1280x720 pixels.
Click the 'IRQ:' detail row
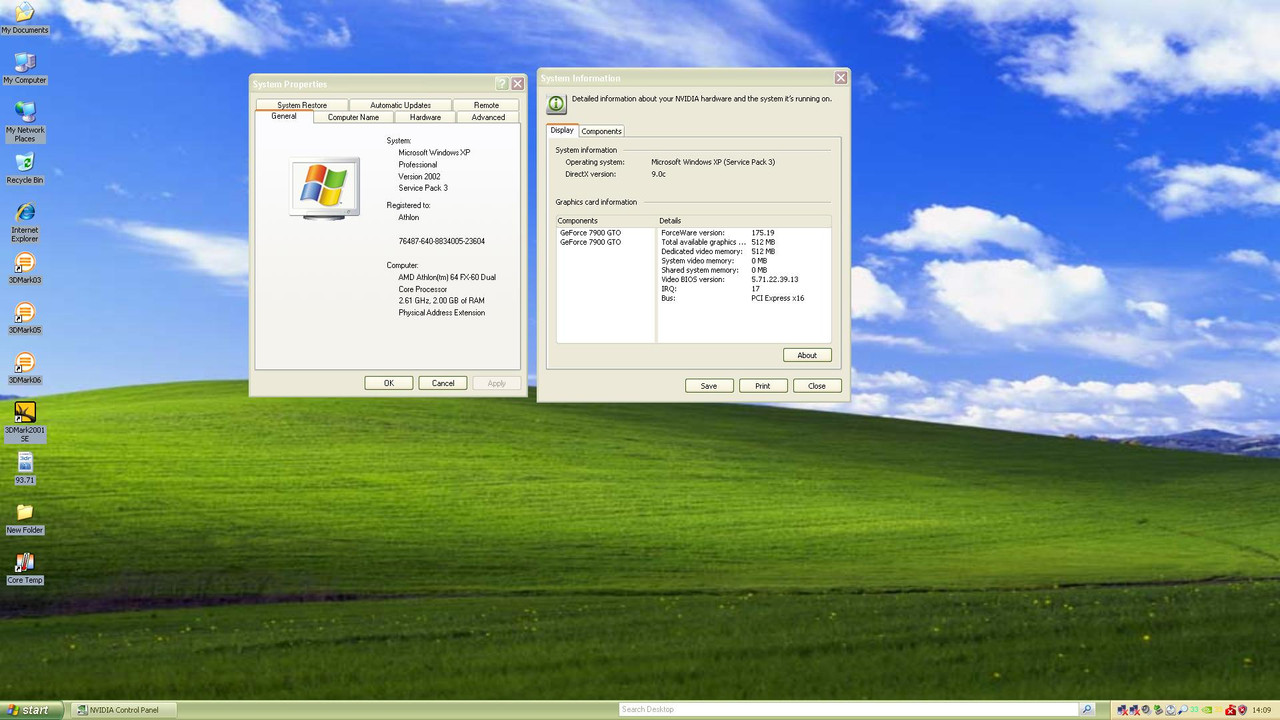click(x=744, y=289)
